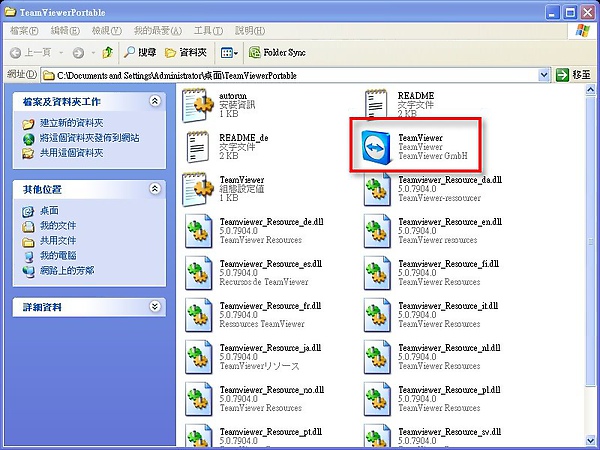Click the Windows flag logo in menu bar
Viewport: 600px width, 450px height.
(x=582, y=31)
